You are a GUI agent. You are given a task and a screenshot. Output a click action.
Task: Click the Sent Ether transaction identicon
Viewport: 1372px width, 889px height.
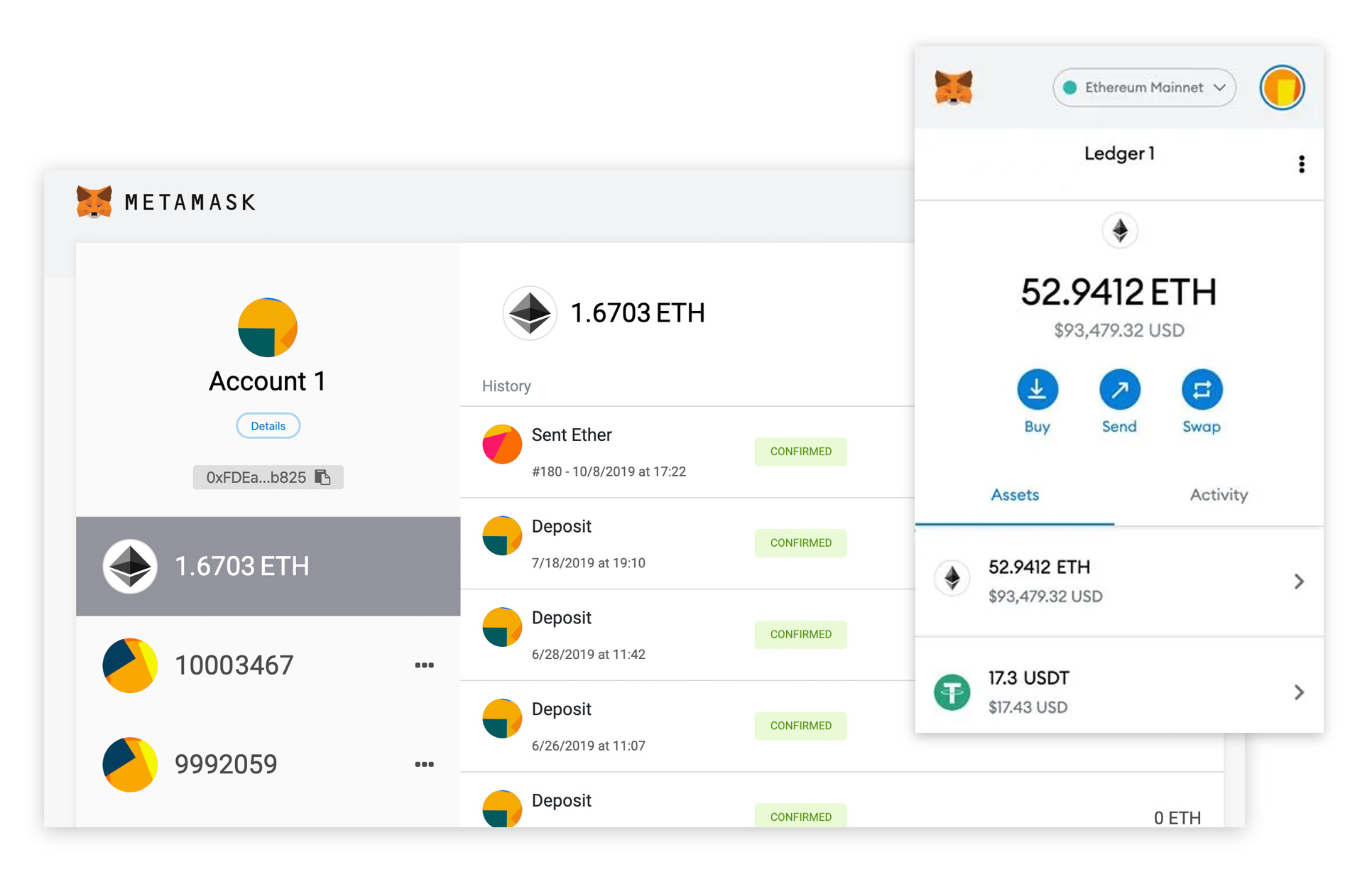coord(502,444)
